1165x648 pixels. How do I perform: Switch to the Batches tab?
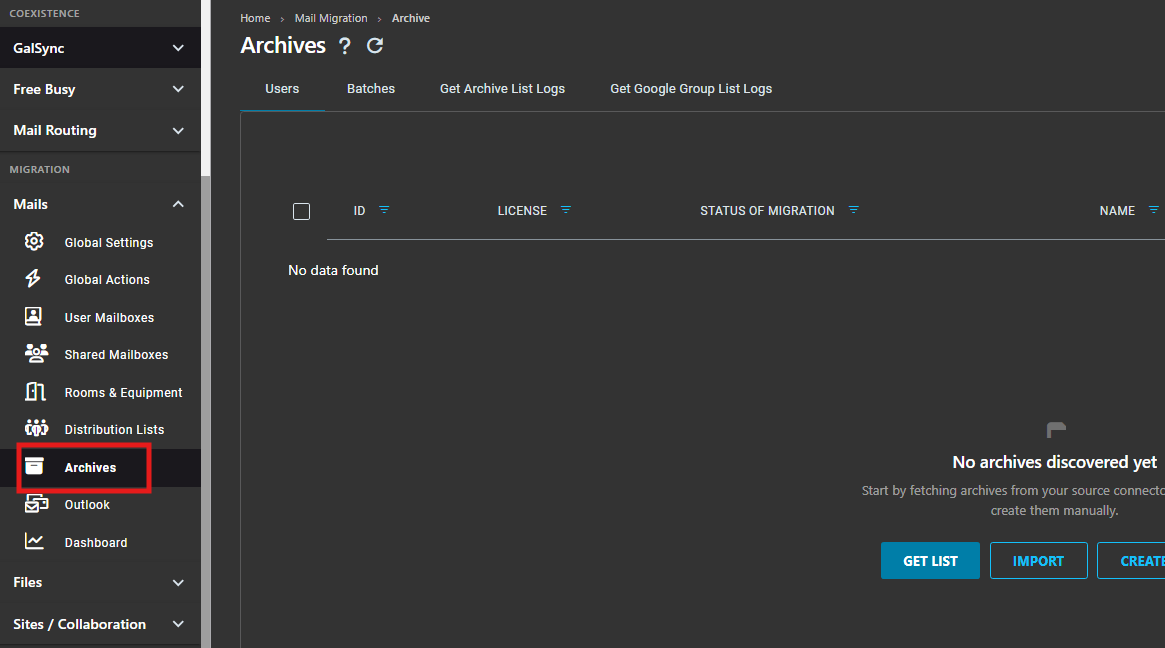click(x=371, y=88)
